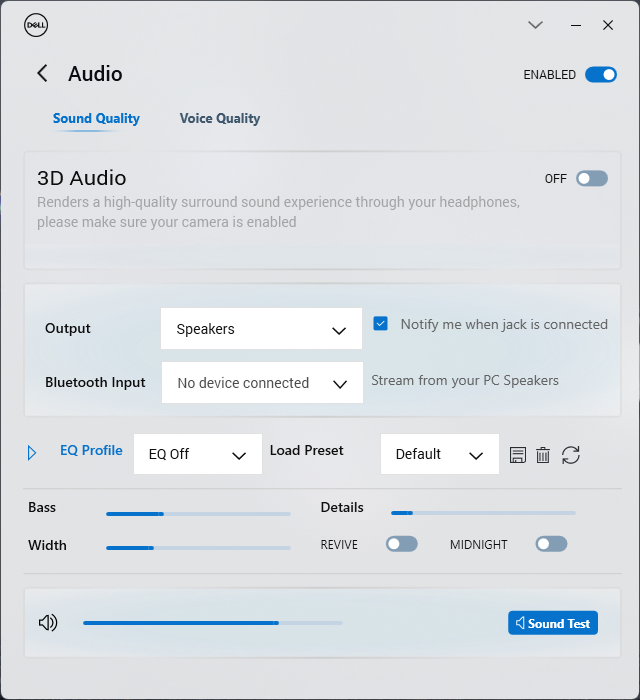Click the Audio page title
Viewport: 640px width, 700px height.
pos(95,74)
